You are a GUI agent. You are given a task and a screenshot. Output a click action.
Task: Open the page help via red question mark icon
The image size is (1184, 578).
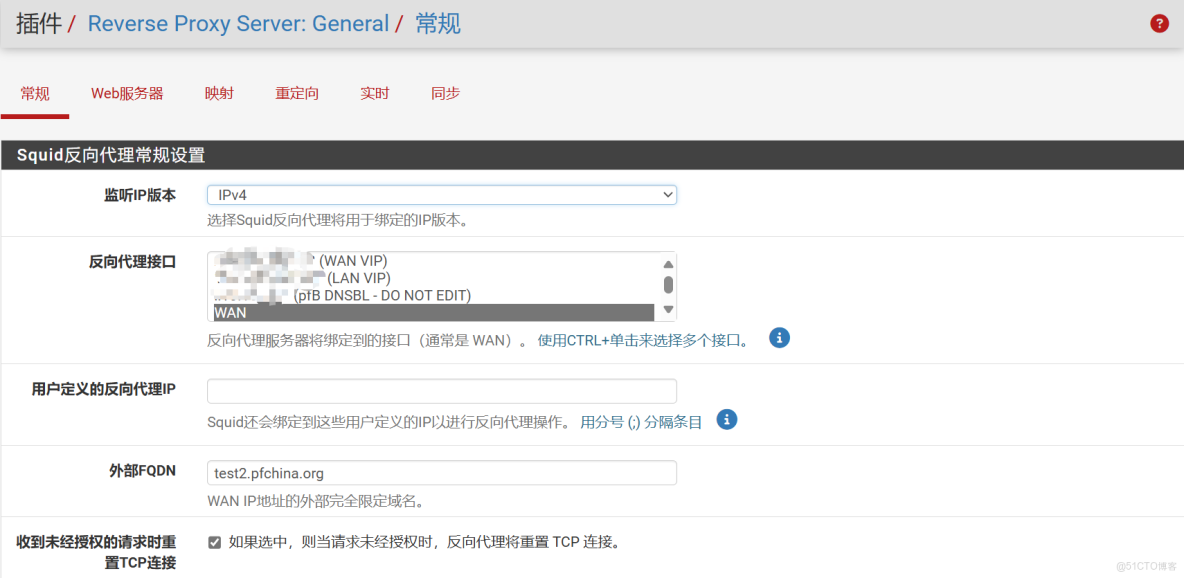click(x=1159, y=22)
